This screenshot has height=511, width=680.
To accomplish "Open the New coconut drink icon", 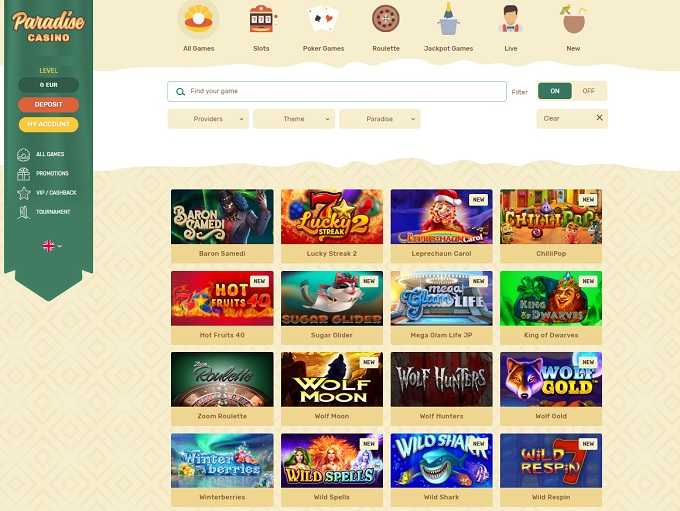I will 573,19.
